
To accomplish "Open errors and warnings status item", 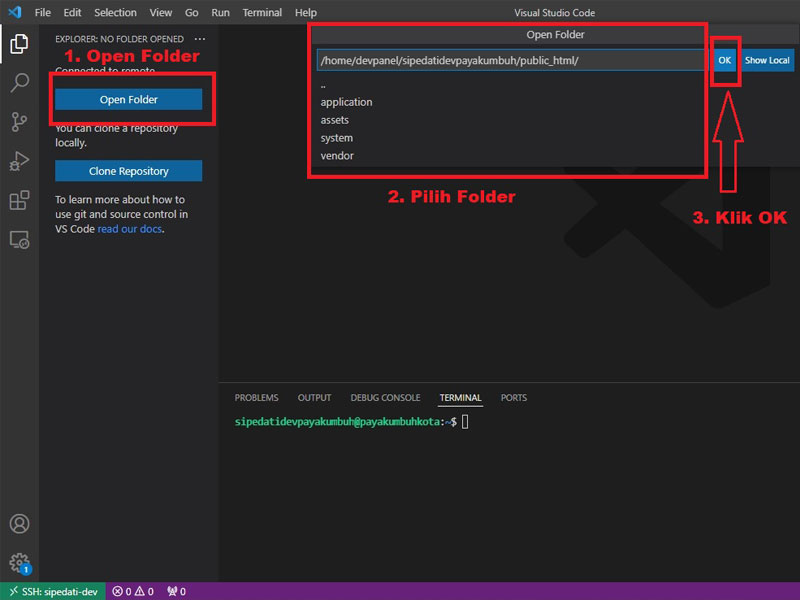I will point(133,591).
